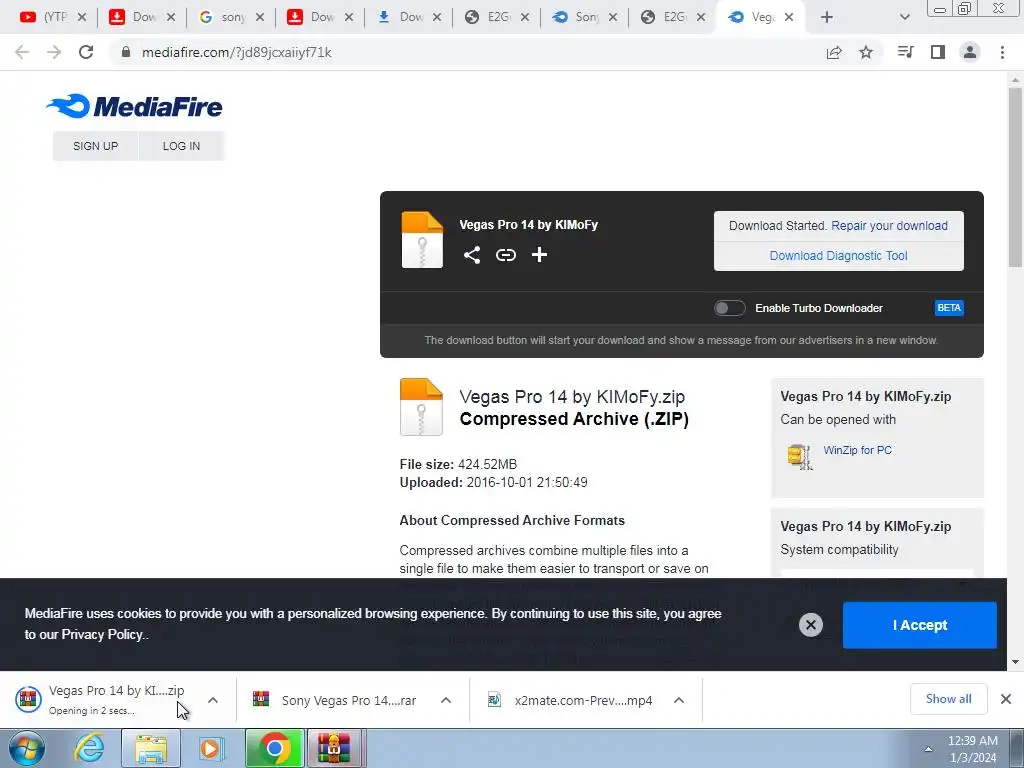This screenshot has height=768, width=1024.
Task: Click 'About Compressed Archive Formats' heading
Action: tap(512, 520)
